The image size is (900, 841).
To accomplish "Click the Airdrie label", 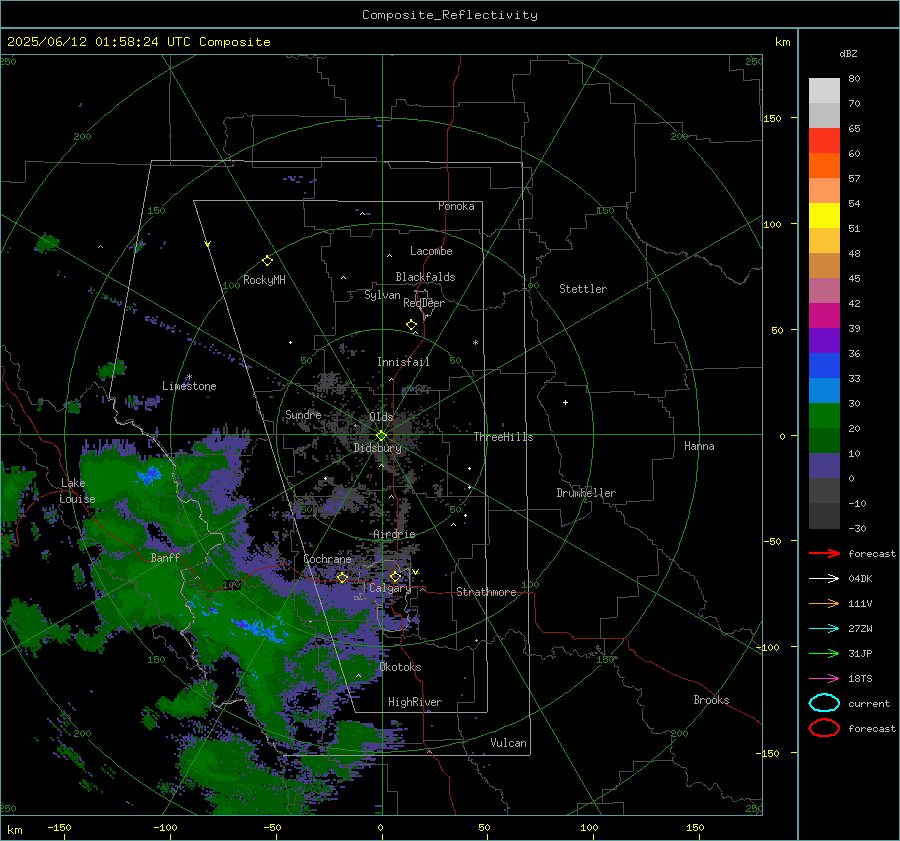I will pos(394,534).
